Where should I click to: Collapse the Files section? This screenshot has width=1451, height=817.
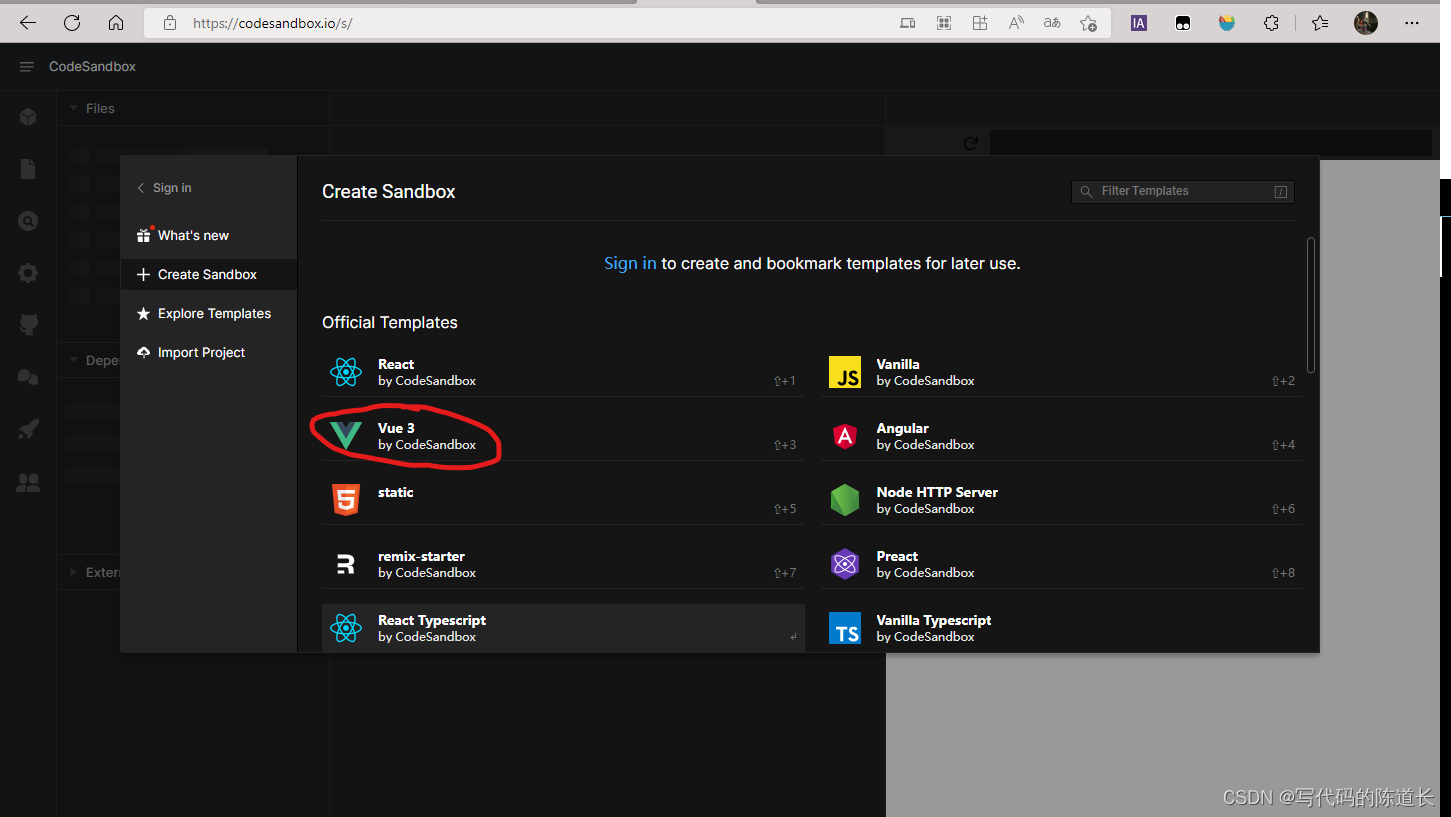[92, 108]
